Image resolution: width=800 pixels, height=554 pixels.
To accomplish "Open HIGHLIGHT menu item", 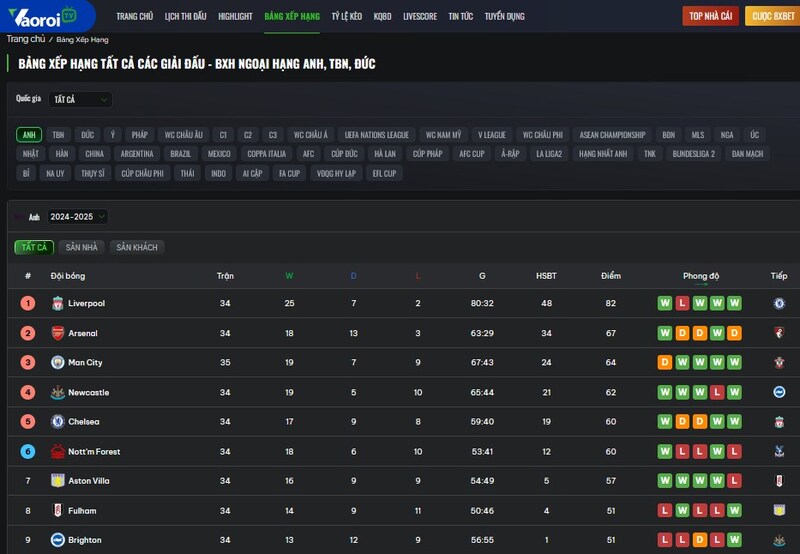I will pos(235,16).
